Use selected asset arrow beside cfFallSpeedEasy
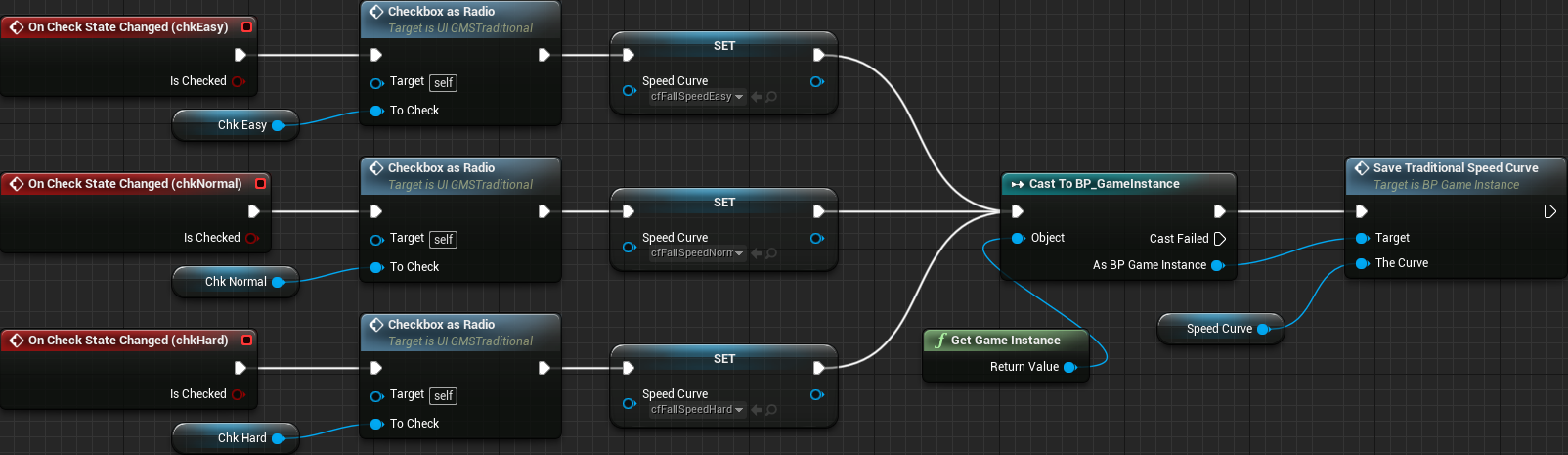1568x455 pixels. pyautogui.click(x=757, y=97)
